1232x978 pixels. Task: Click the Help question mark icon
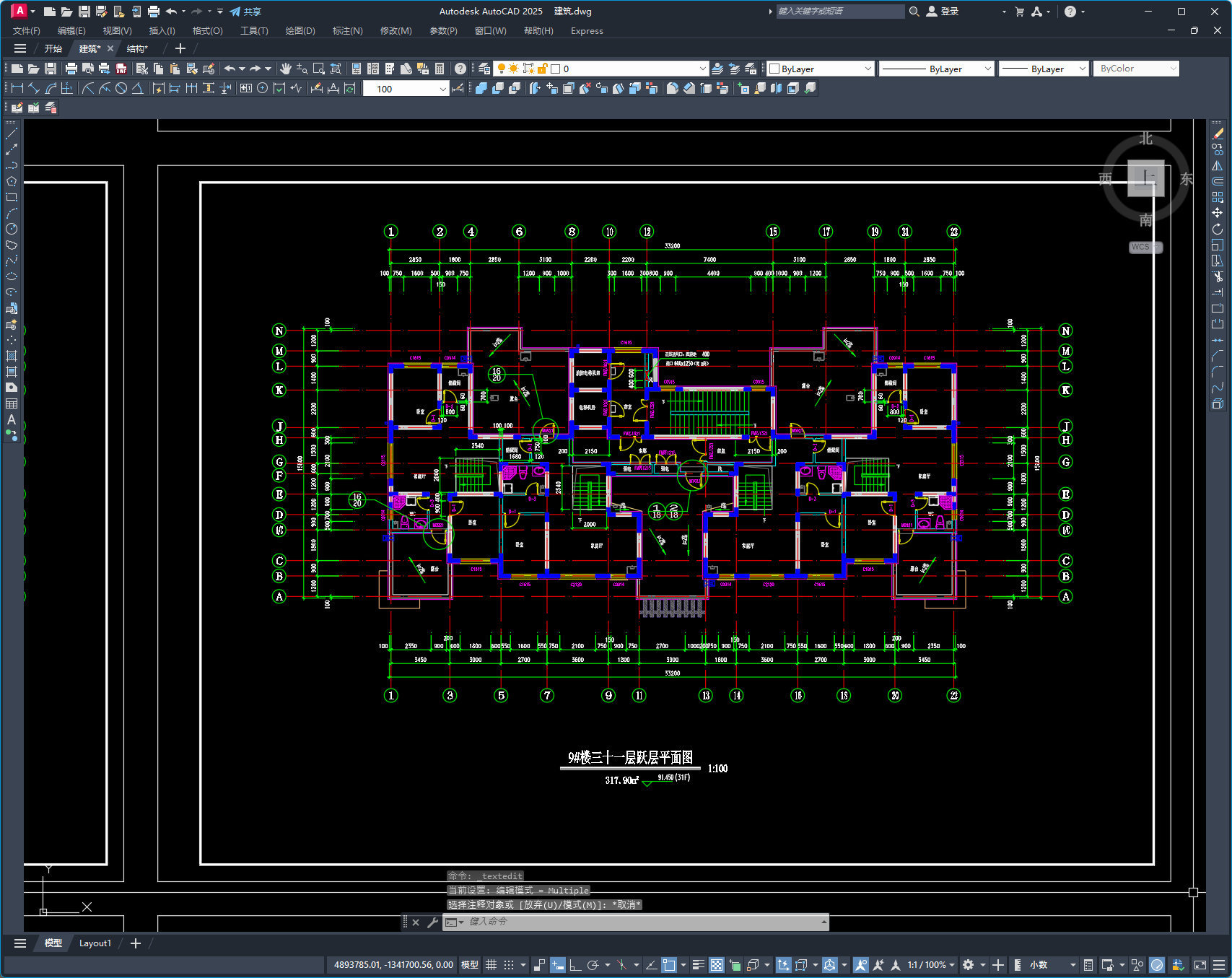click(x=460, y=69)
